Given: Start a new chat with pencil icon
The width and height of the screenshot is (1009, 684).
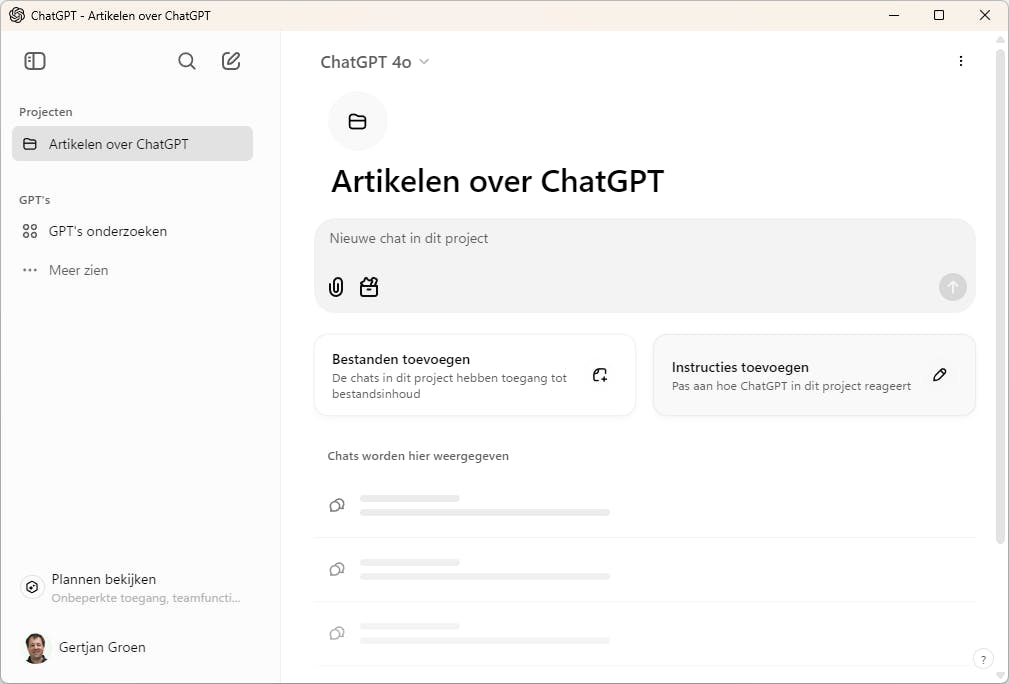Looking at the screenshot, I should tap(231, 61).
